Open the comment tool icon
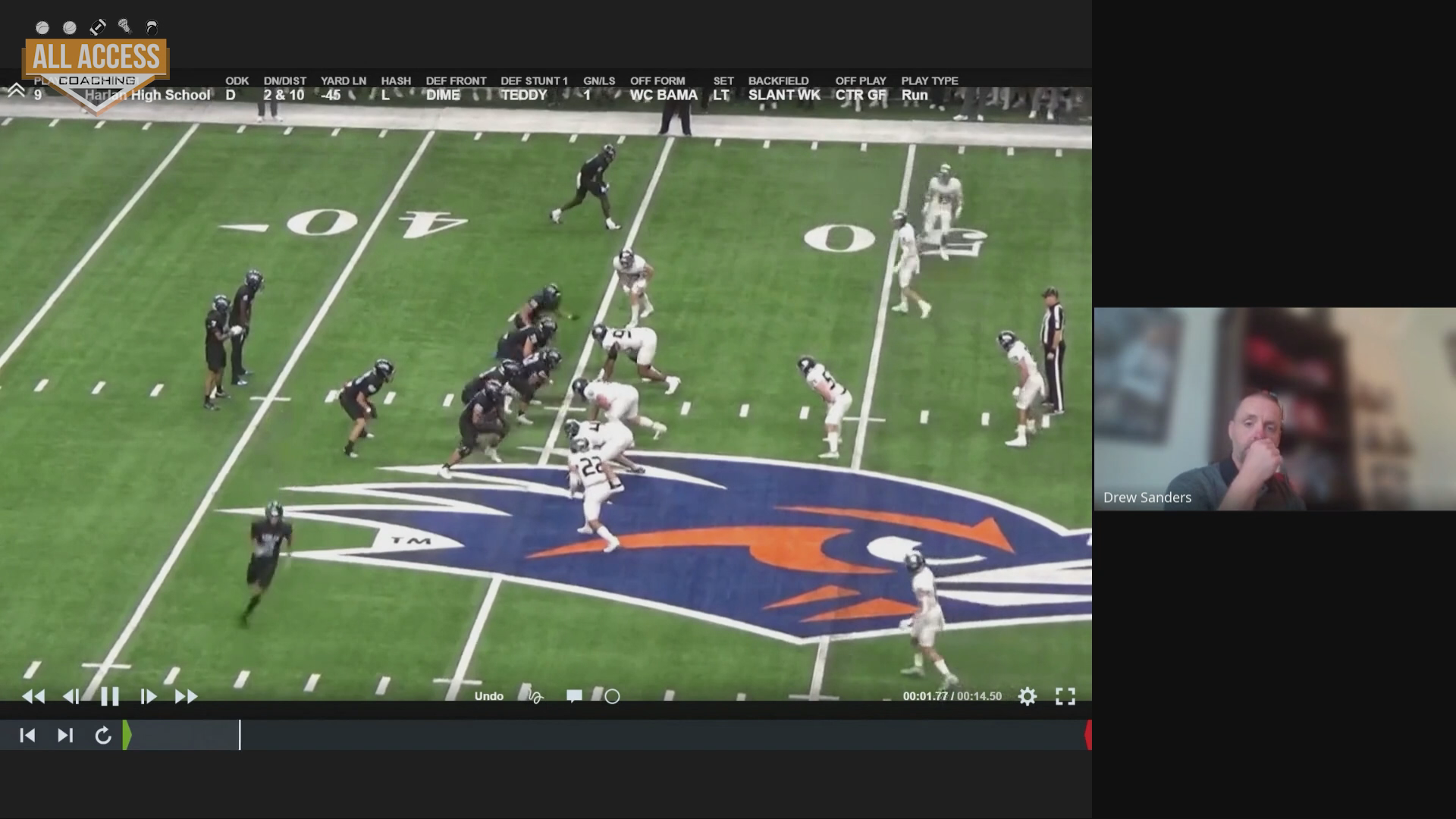This screenshot has height=819, width=1456. pyautogui.click(x=574, y=696)
